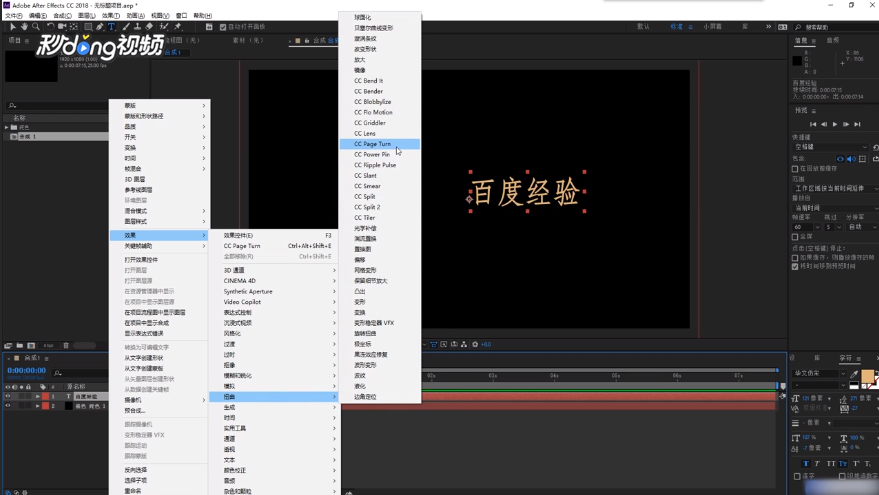Toggle include video eye button in Preview

click(x=840, y=159)
